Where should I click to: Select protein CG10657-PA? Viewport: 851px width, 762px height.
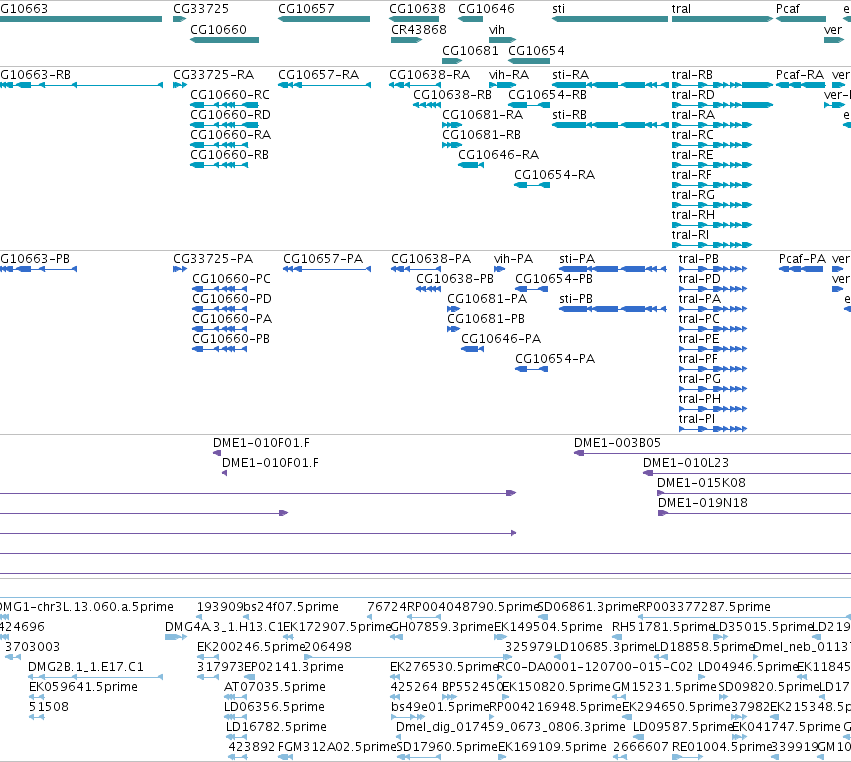[x=322, y=258]
